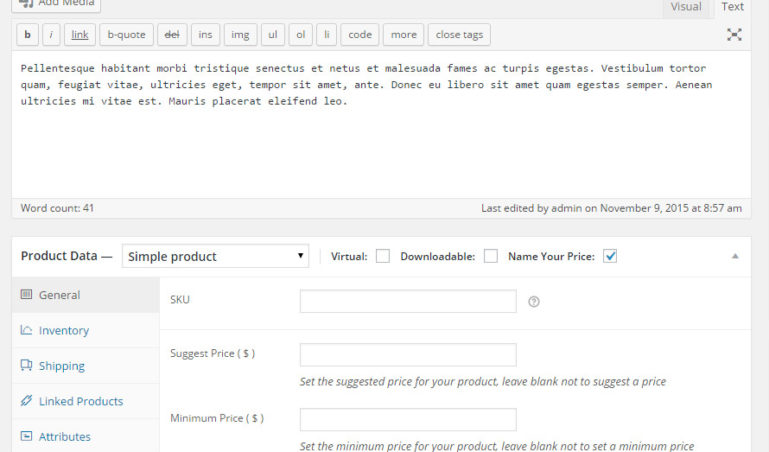
Task: Click into the SKU input field
Action: coord(408,301)
